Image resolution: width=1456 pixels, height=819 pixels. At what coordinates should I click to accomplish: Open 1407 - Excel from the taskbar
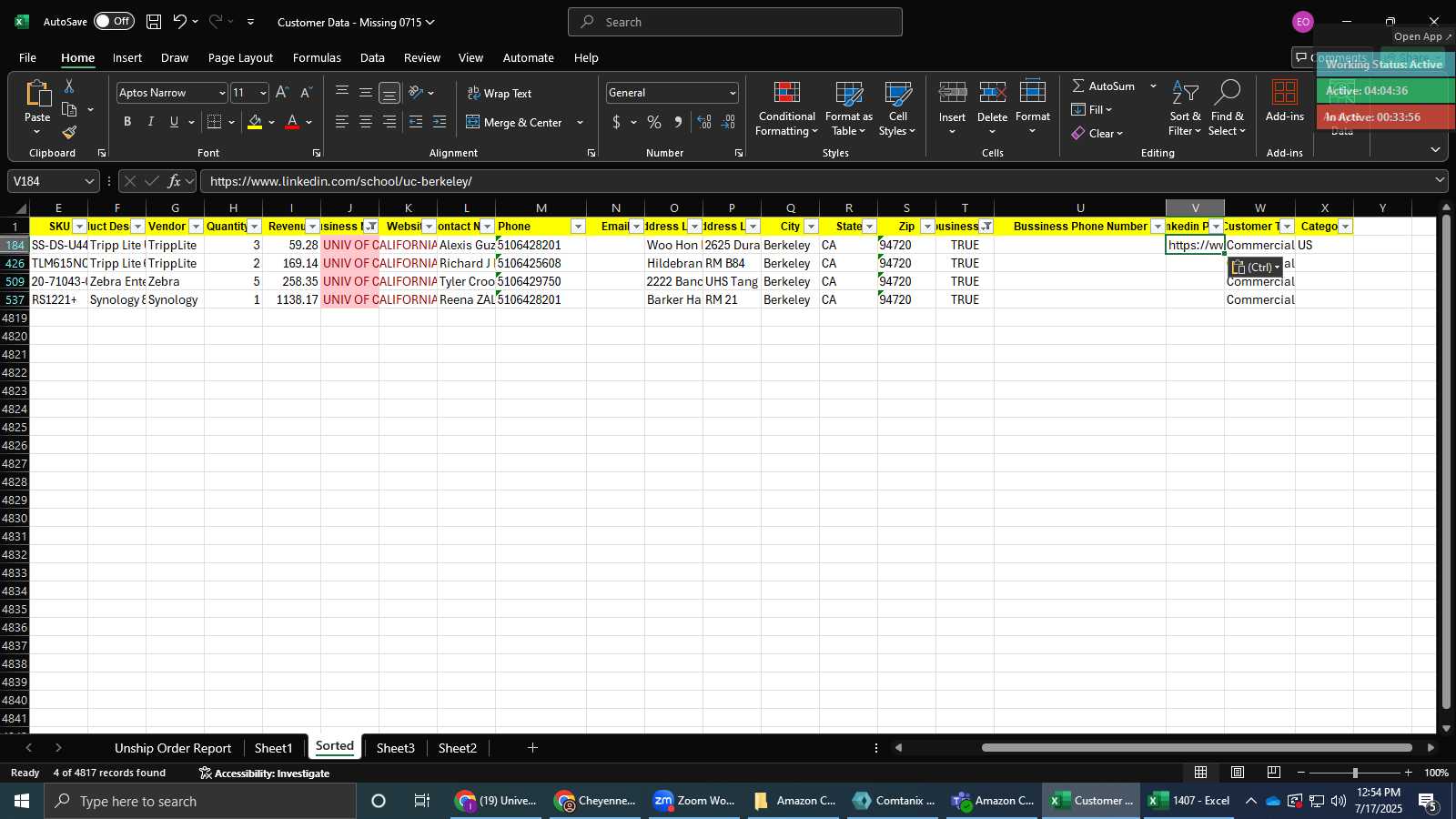point(1188,801)
